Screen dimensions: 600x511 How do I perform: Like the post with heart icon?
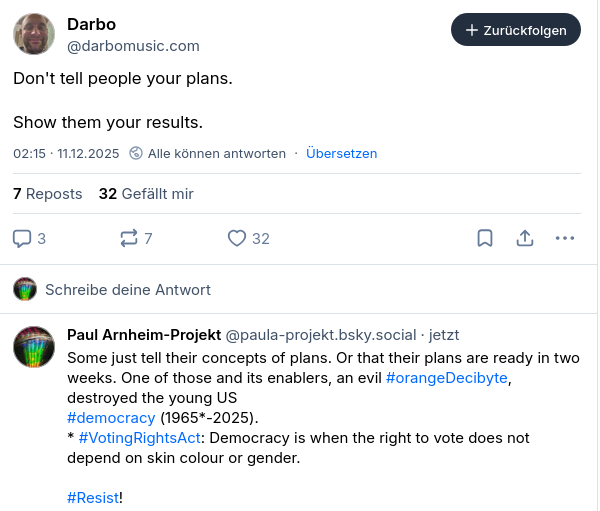(x=237, y=238)
